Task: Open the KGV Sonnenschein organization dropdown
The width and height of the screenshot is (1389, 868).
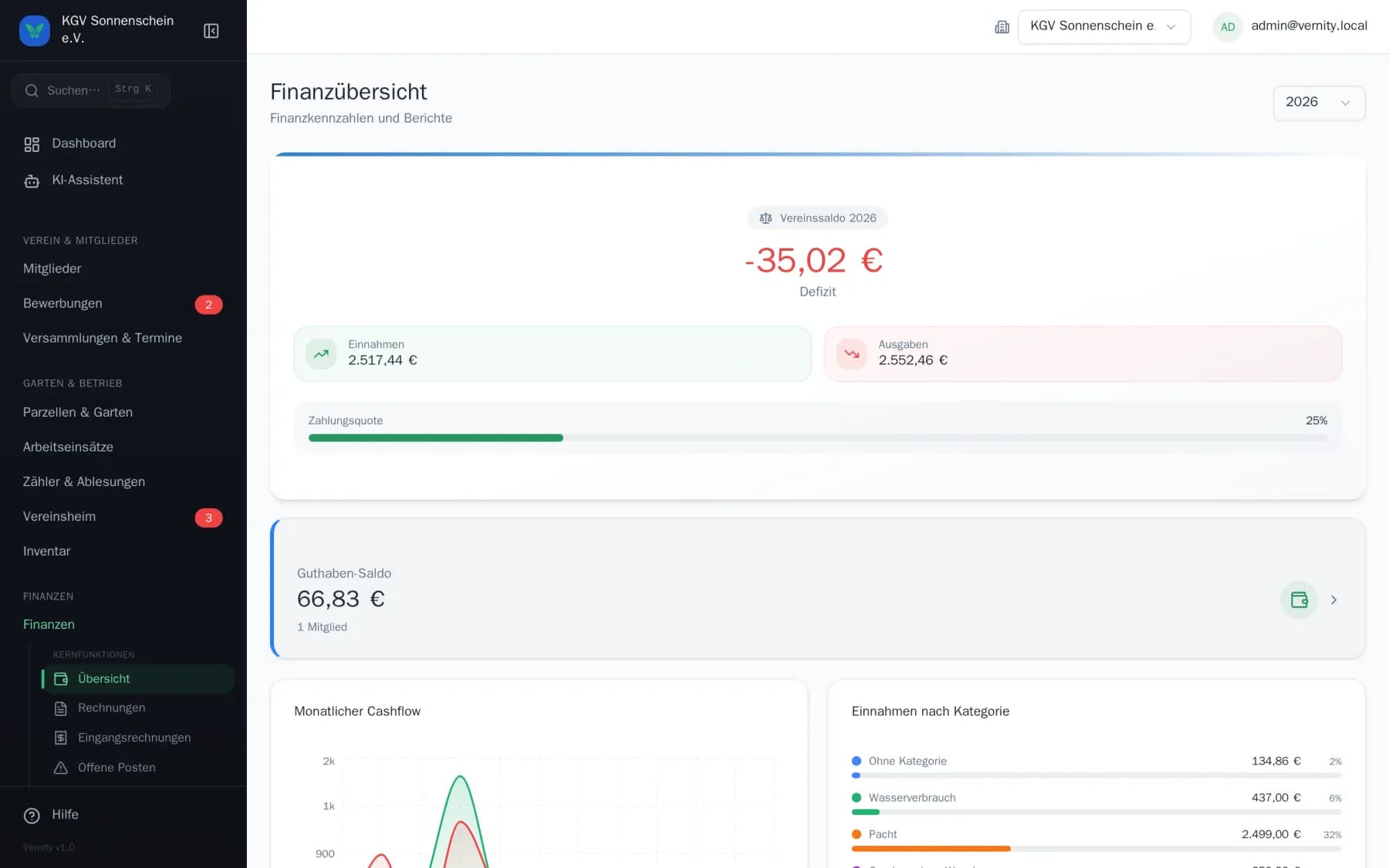Action: pyautogui.click(x=1103, y=27)
